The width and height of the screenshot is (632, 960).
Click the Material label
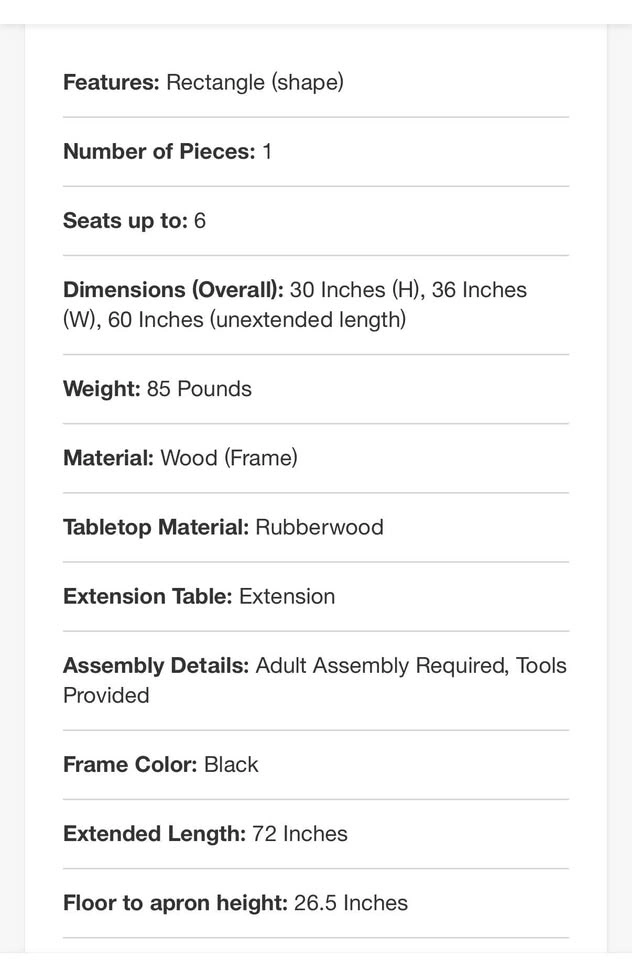click(x=108, y=458)
